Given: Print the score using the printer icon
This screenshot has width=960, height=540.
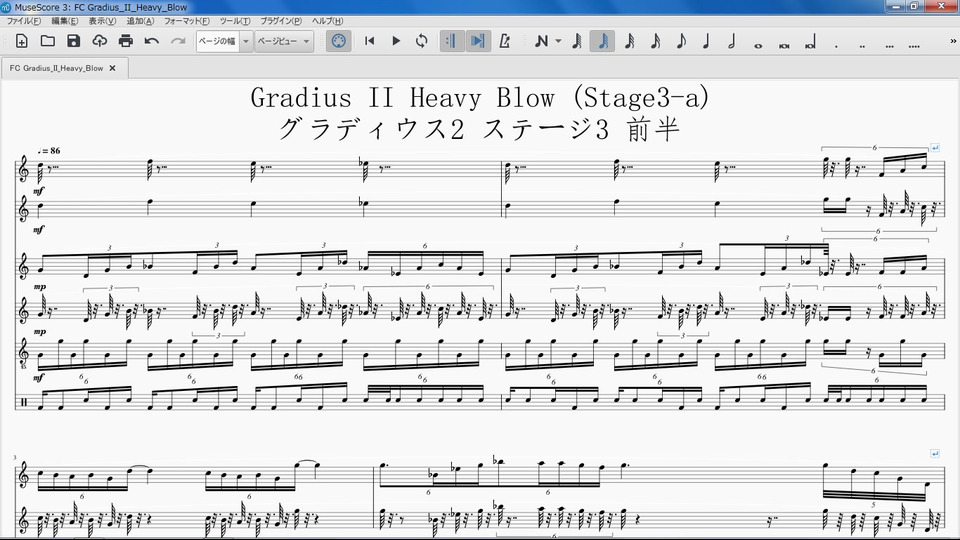Looking at the screenshot, I should [x=126, y=41].
